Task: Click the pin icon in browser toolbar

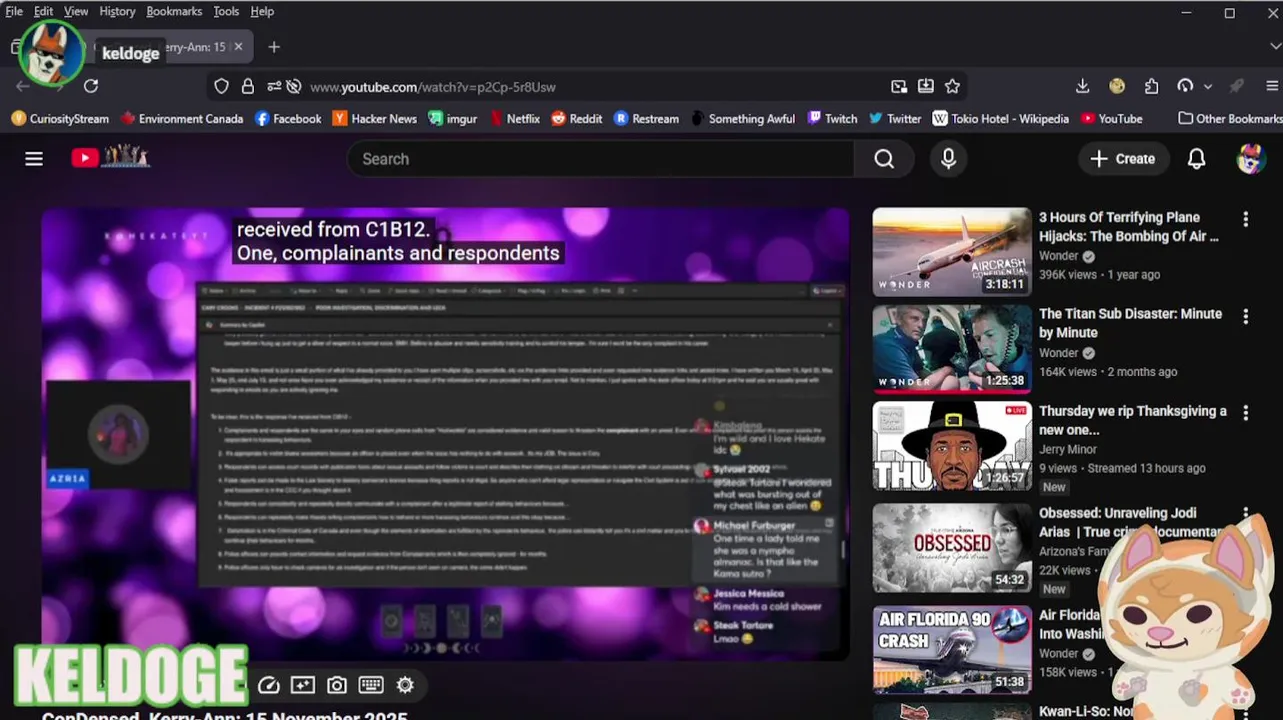Action: (x=1238, y=87)
